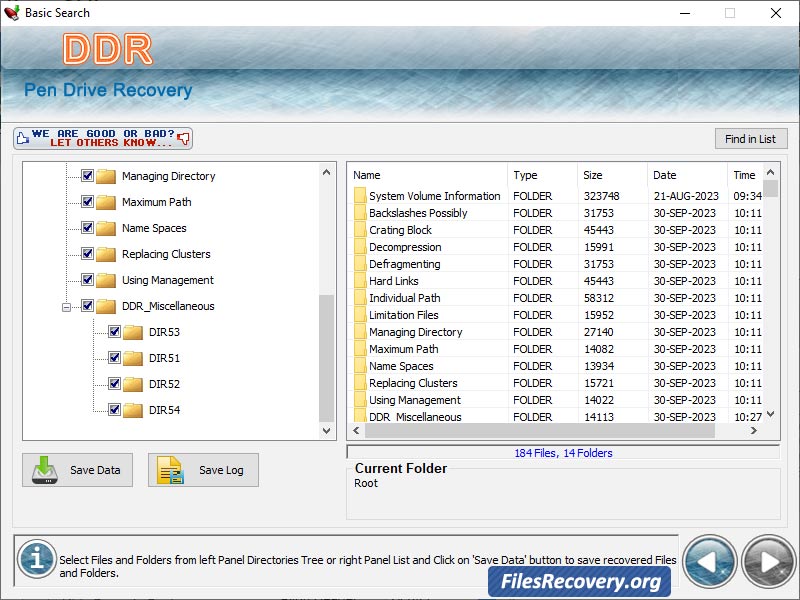The image size is (800, 600).
Task: Collapse the DDR_Miscellaneous tree node
Action: (x=68, y=306)
